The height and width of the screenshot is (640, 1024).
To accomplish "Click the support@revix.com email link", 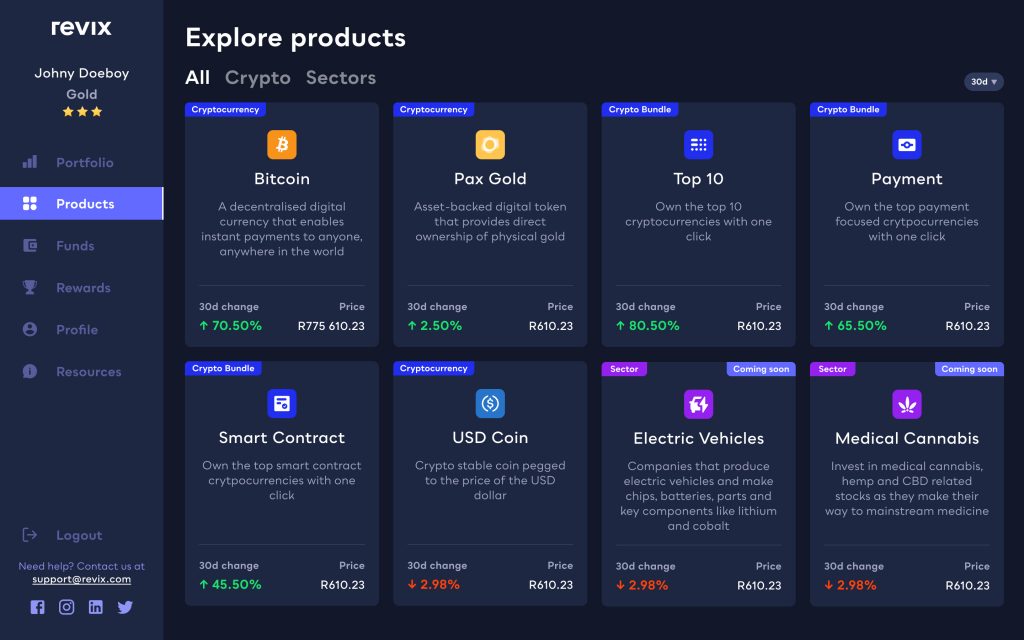I will pyautogui.click(x=81, y=579).
